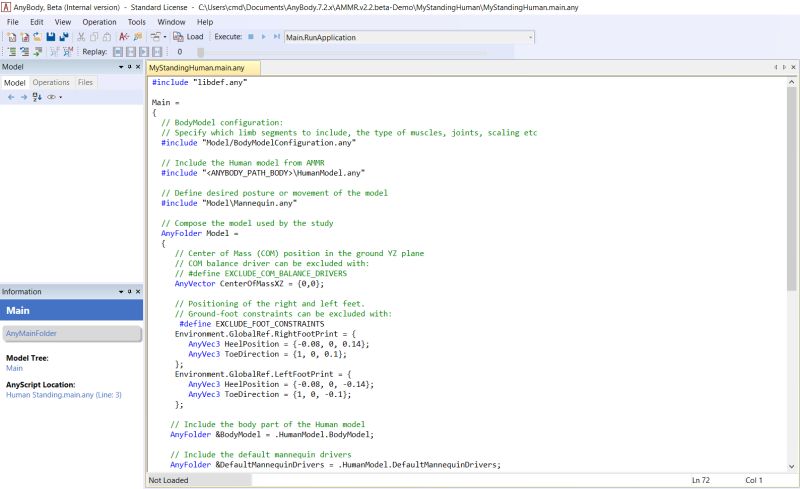The width and height of the screenshot is (800, 489).
Task: Close the Model panel
Action: (x=138, y=67)
